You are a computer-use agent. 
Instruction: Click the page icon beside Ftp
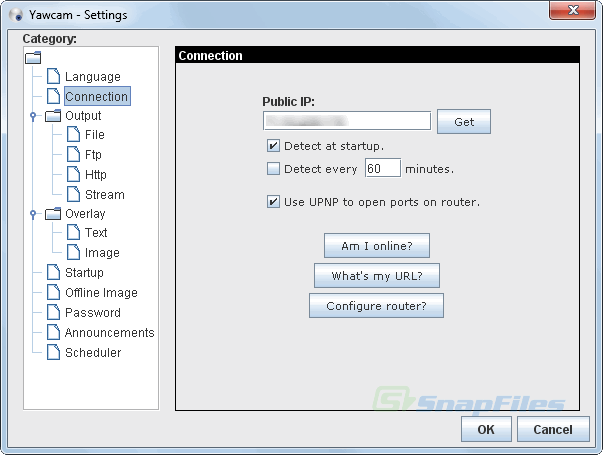click(x=73, y=154)
